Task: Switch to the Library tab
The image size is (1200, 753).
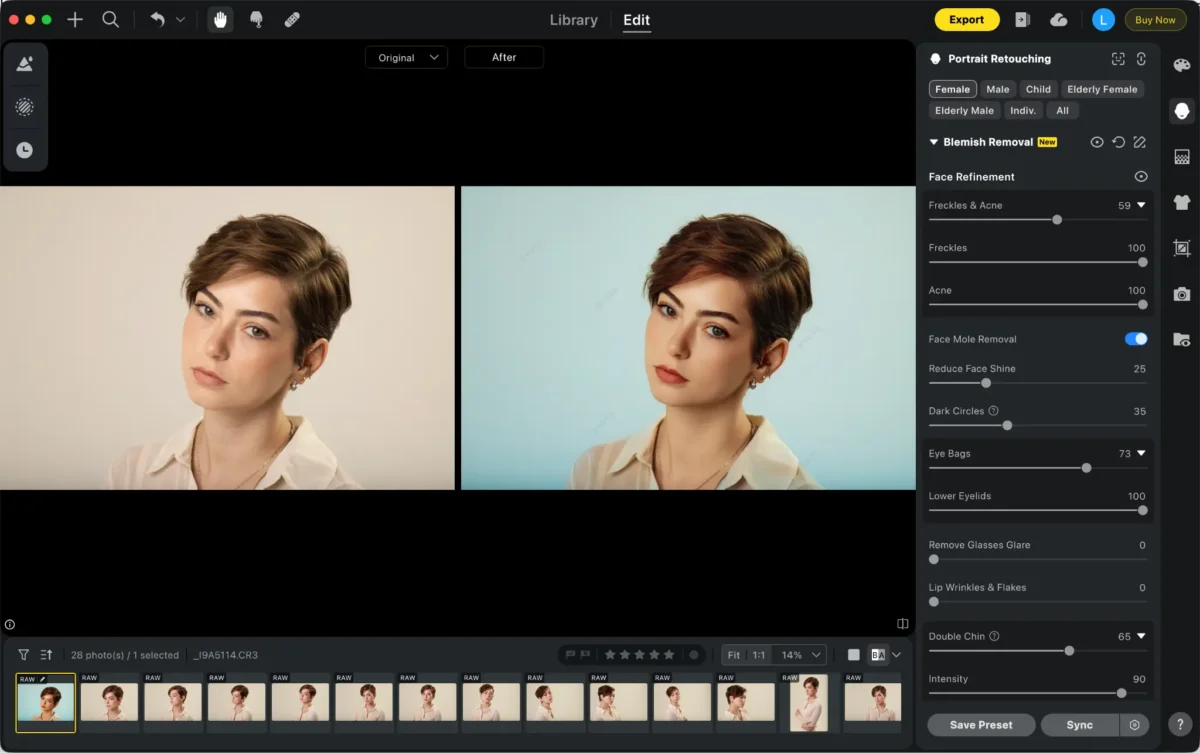Action: 573,19
